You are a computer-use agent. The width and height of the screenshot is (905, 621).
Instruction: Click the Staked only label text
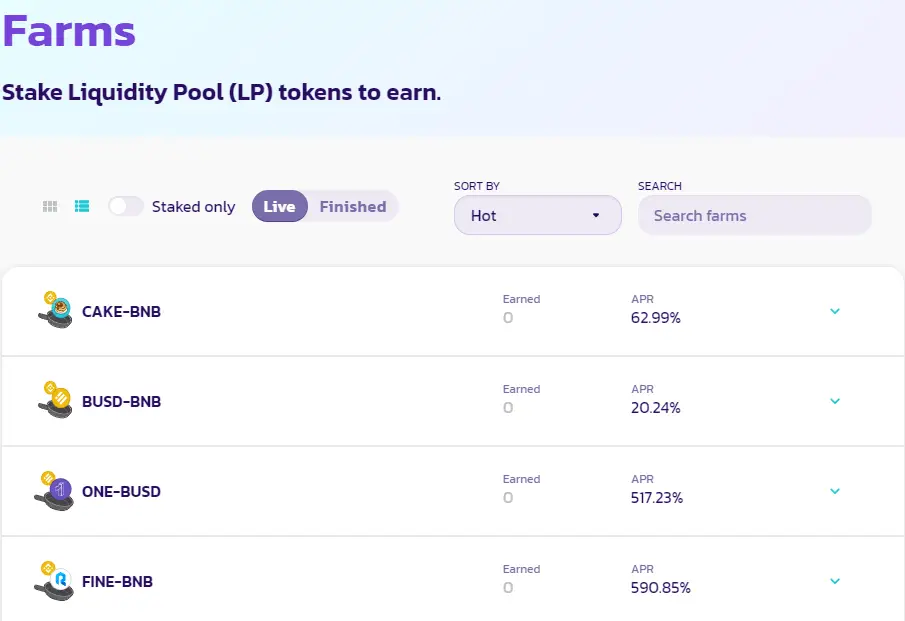tap(193, 207)
